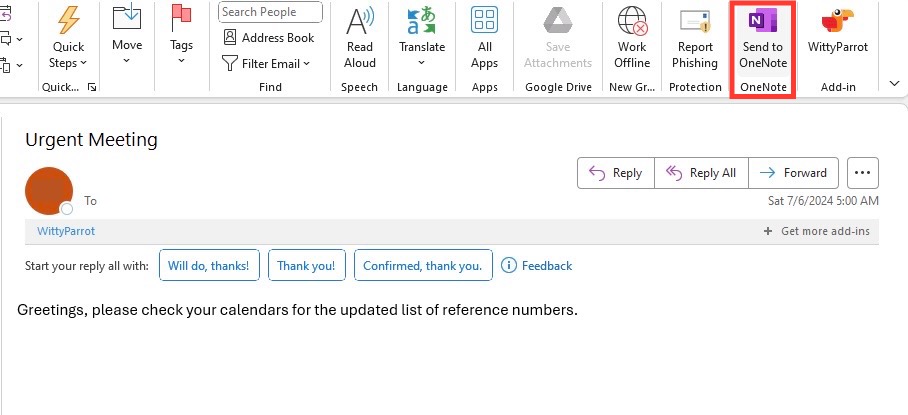Image resolution: width=908 pixels, height=415 pixels.
Task: Reply to the Urgent Meeting email
Action: click(616, 173)
